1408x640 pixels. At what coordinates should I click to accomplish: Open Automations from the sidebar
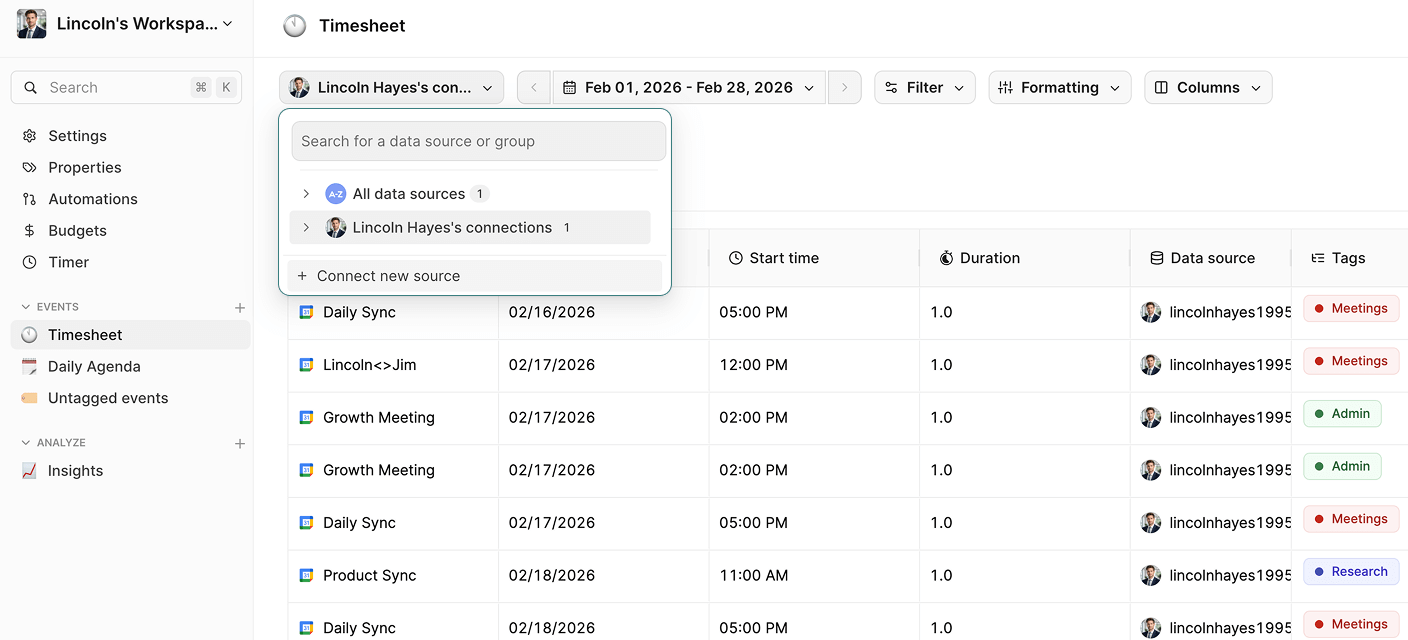click(x=92, y=199)
